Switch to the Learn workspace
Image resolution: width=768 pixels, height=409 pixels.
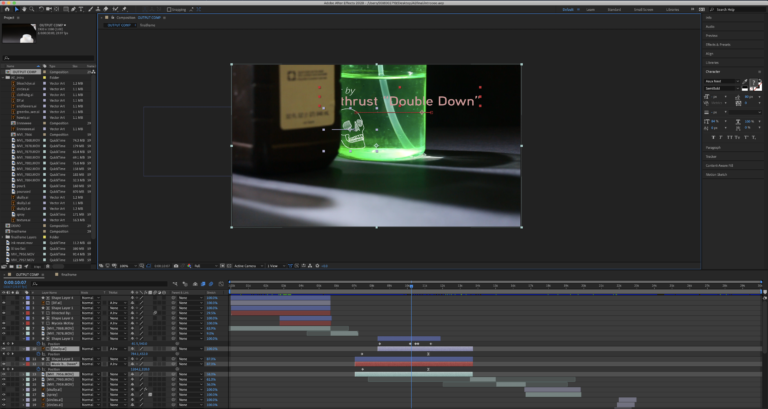pyautogui.click(x=591, y=10)
